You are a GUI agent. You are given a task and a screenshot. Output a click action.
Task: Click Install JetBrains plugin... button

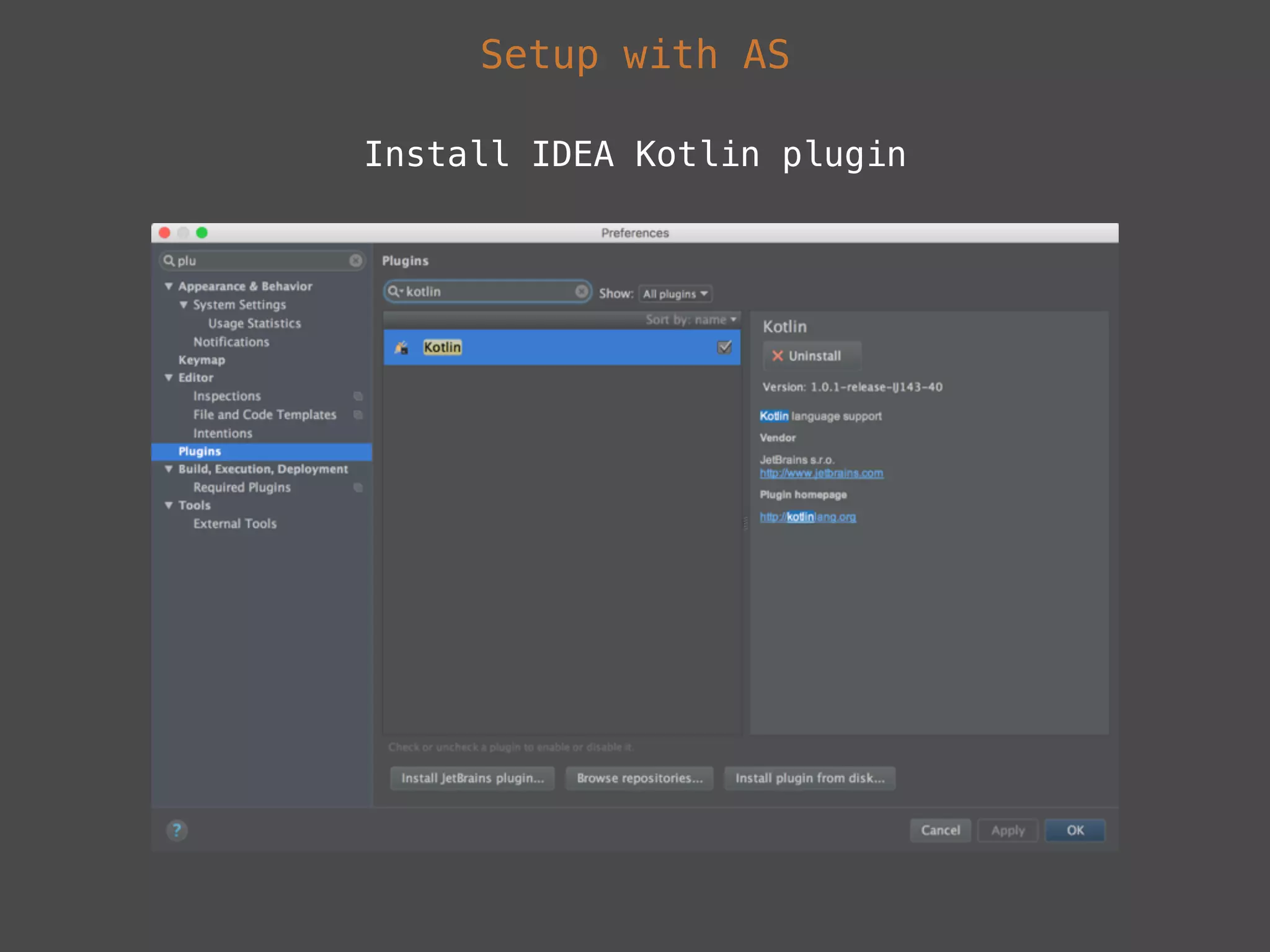click(473, 778)
